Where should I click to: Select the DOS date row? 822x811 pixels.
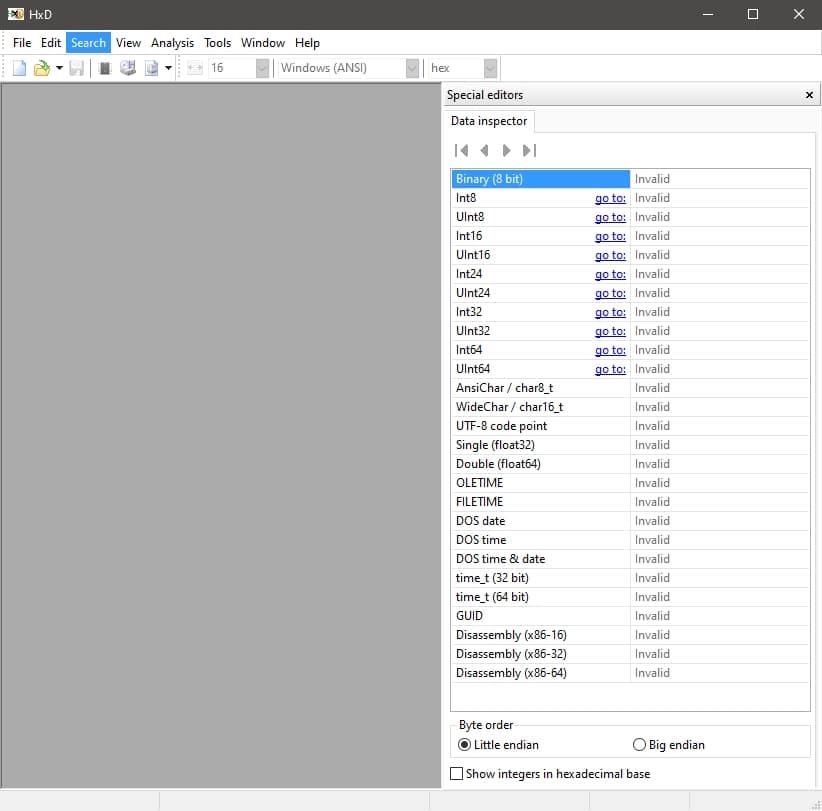click(630, 521)
